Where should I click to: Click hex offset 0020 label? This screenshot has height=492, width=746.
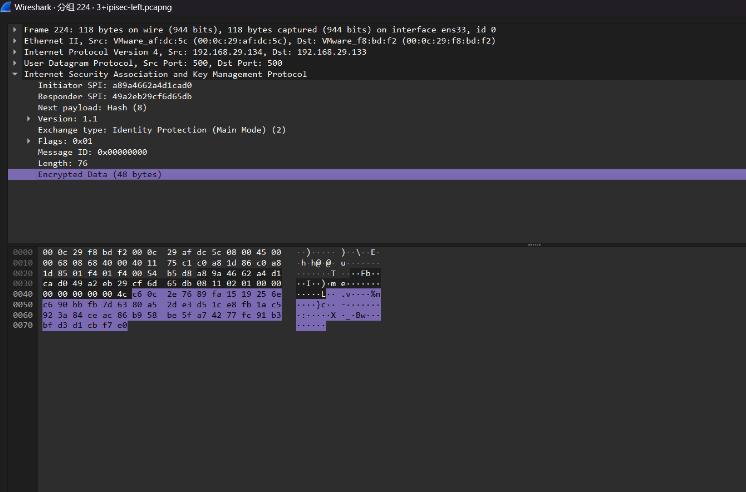coord(23,273)
